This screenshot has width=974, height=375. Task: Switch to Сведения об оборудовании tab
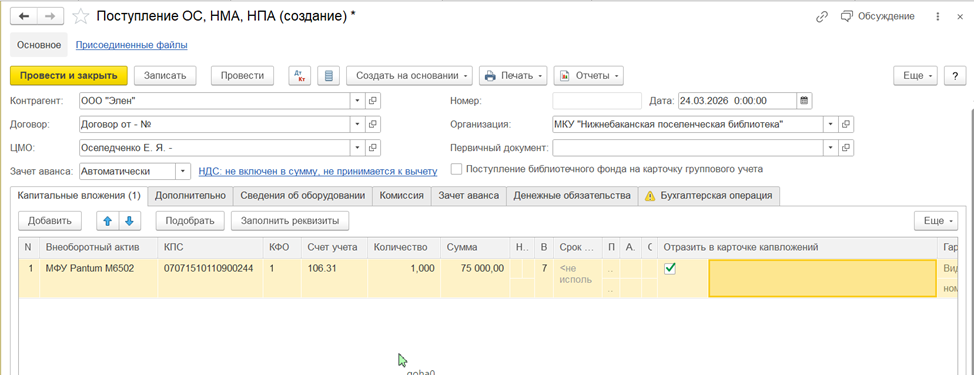[303, 196]
